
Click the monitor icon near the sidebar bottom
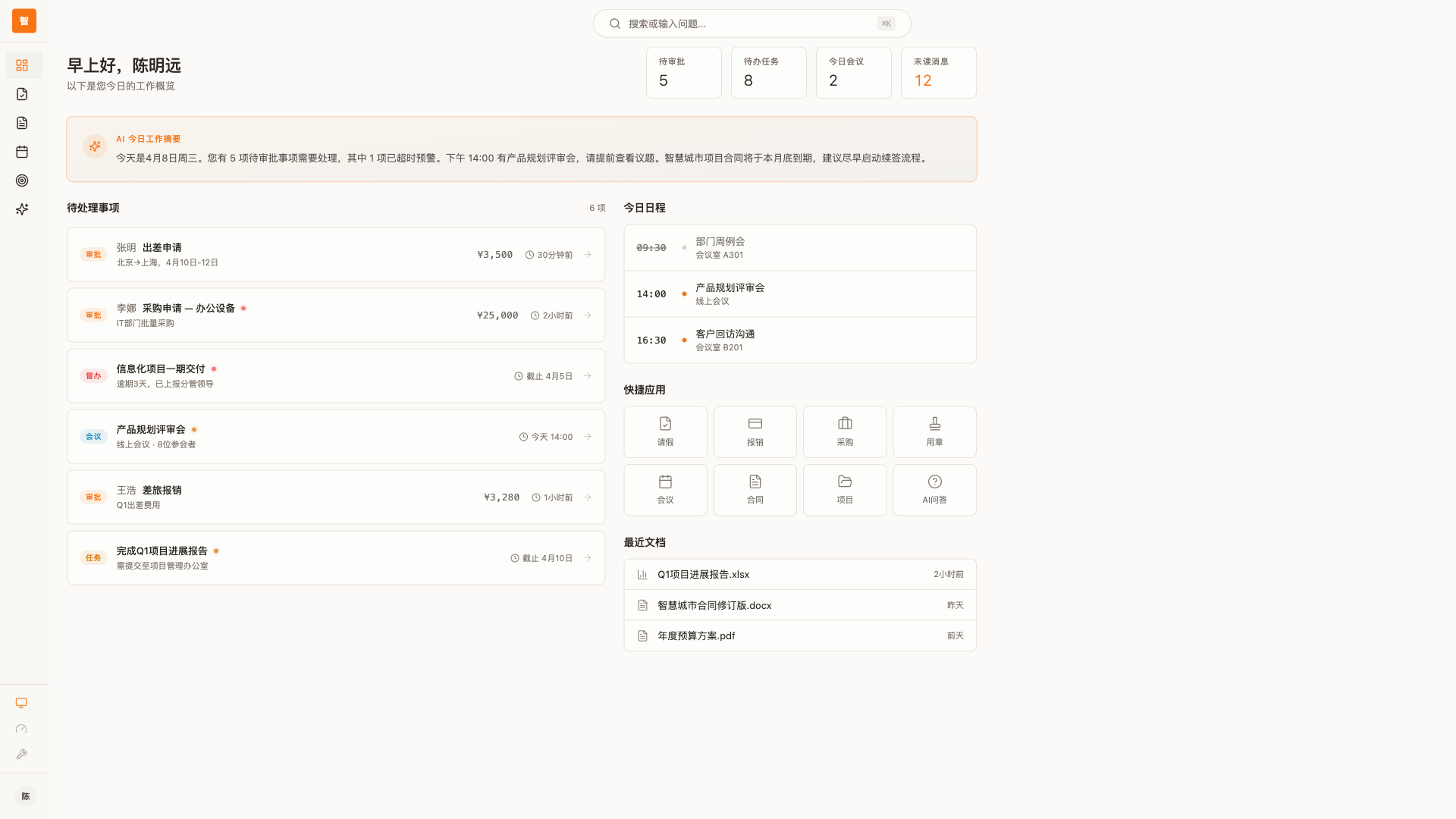pyautogui.click(x=22, y=703)
